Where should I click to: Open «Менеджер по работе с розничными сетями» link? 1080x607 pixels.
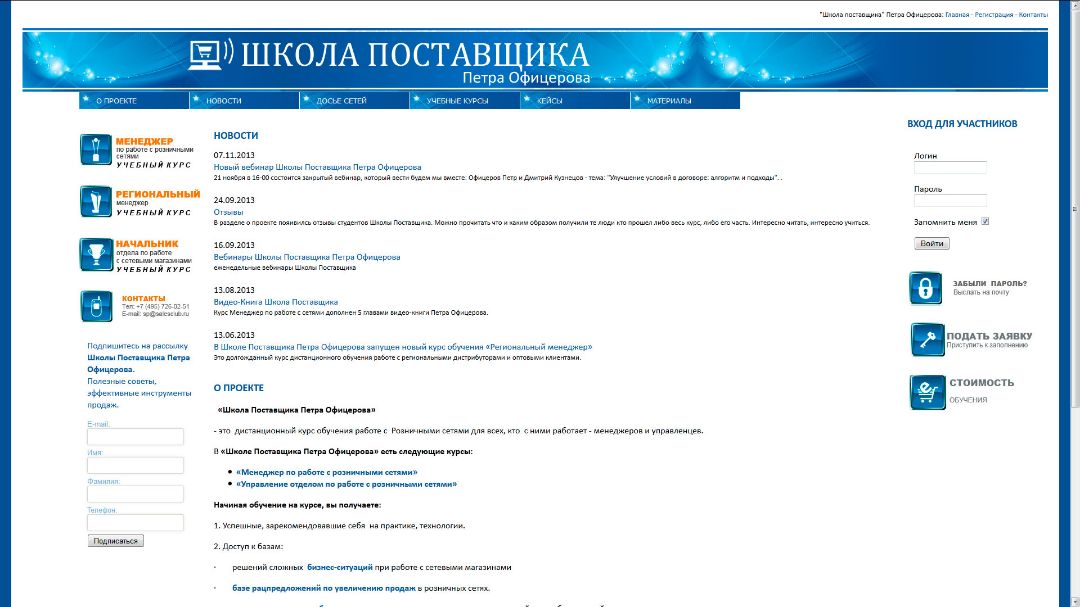coord(326,473)
